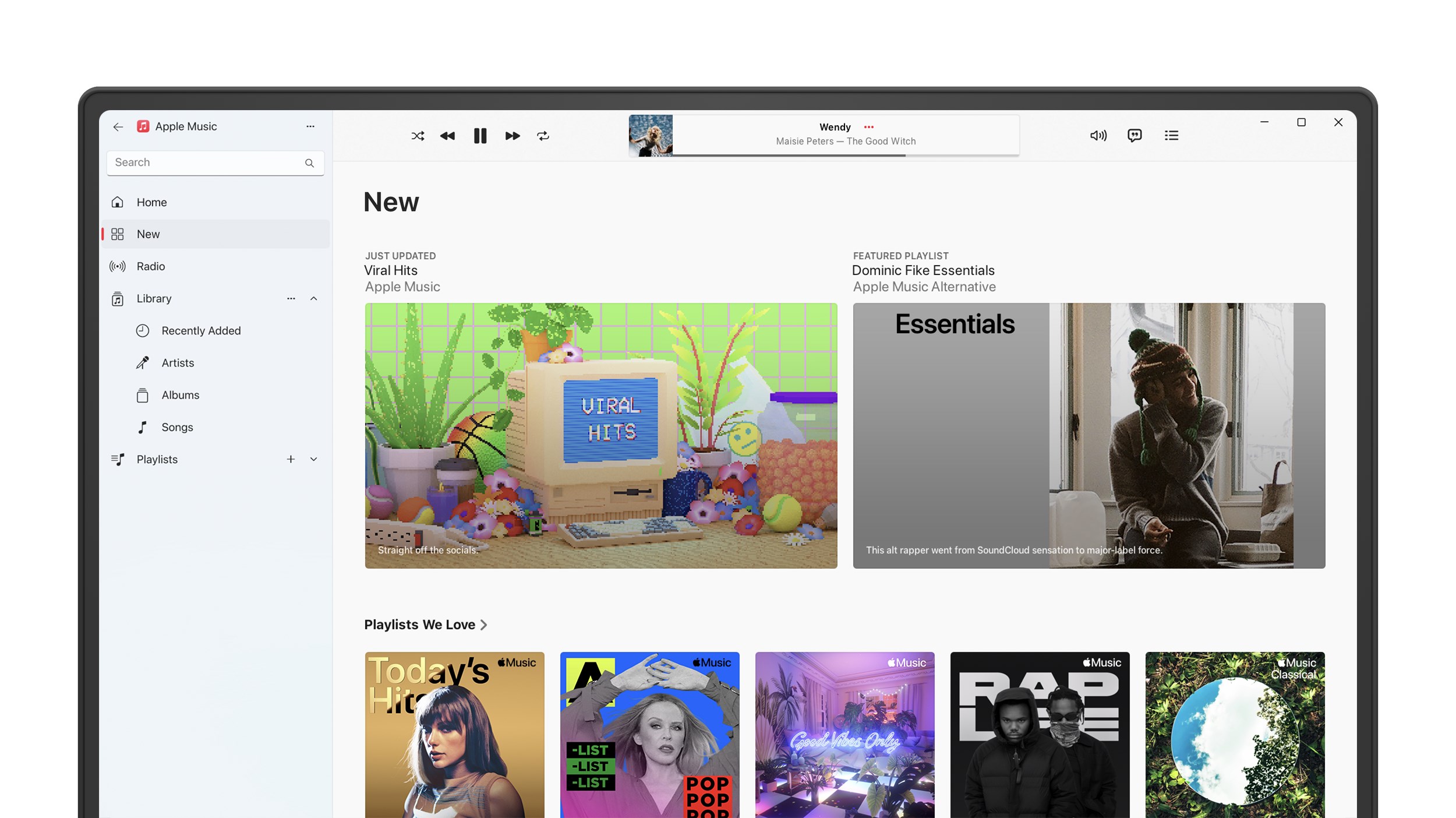Pause the currently playing song
This screenshot has width=1456, height=818.
pyautogui.click(x=480, y=135)
